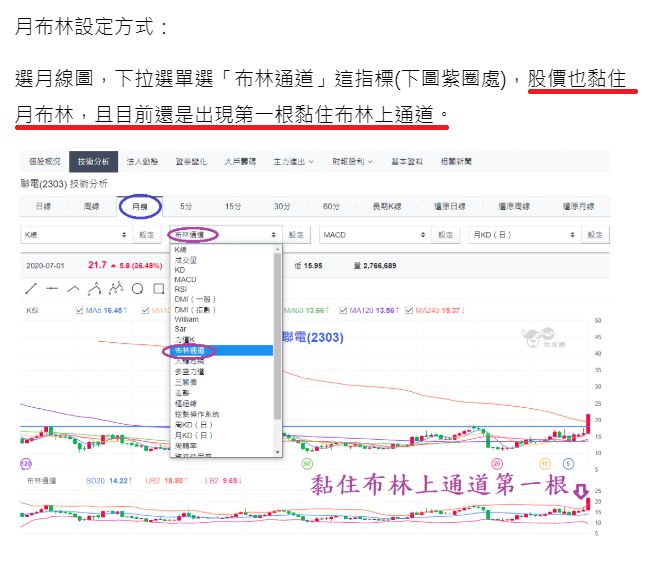Click 設定 button next to 布林通道 dropdown

click(x=296, y=235)
